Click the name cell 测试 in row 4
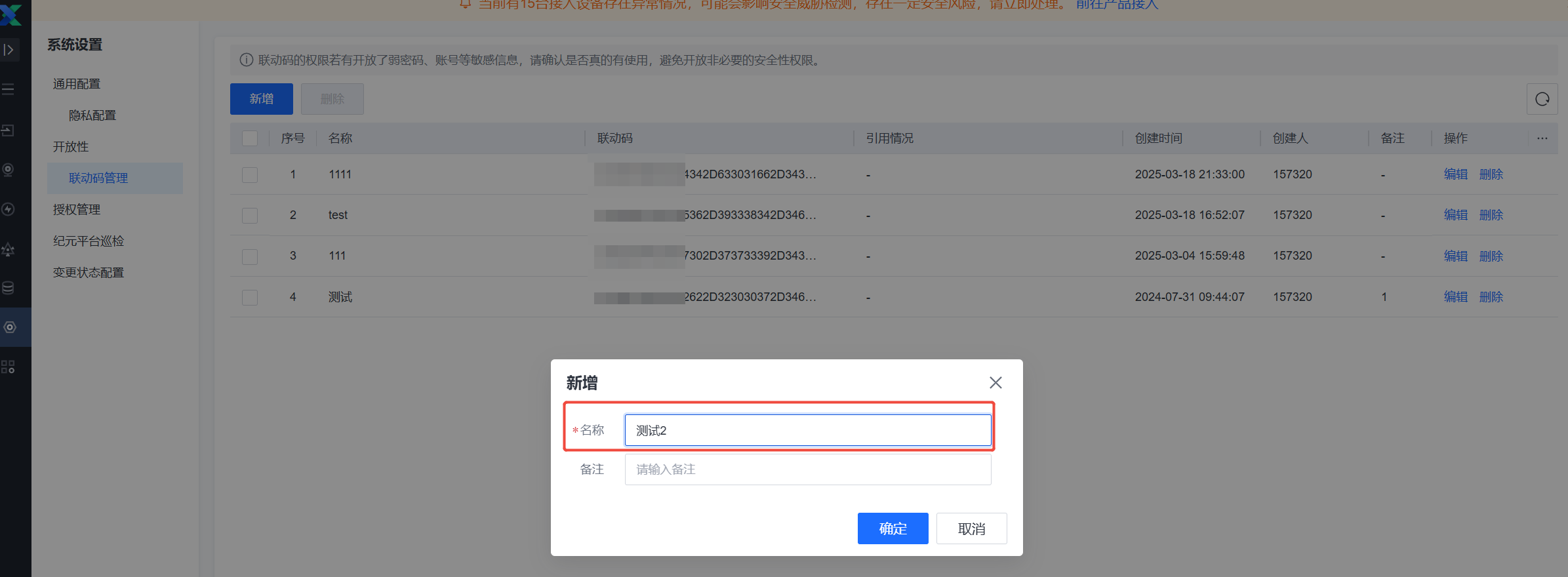This screenshot has width=1568, height=577. (340, 297)
